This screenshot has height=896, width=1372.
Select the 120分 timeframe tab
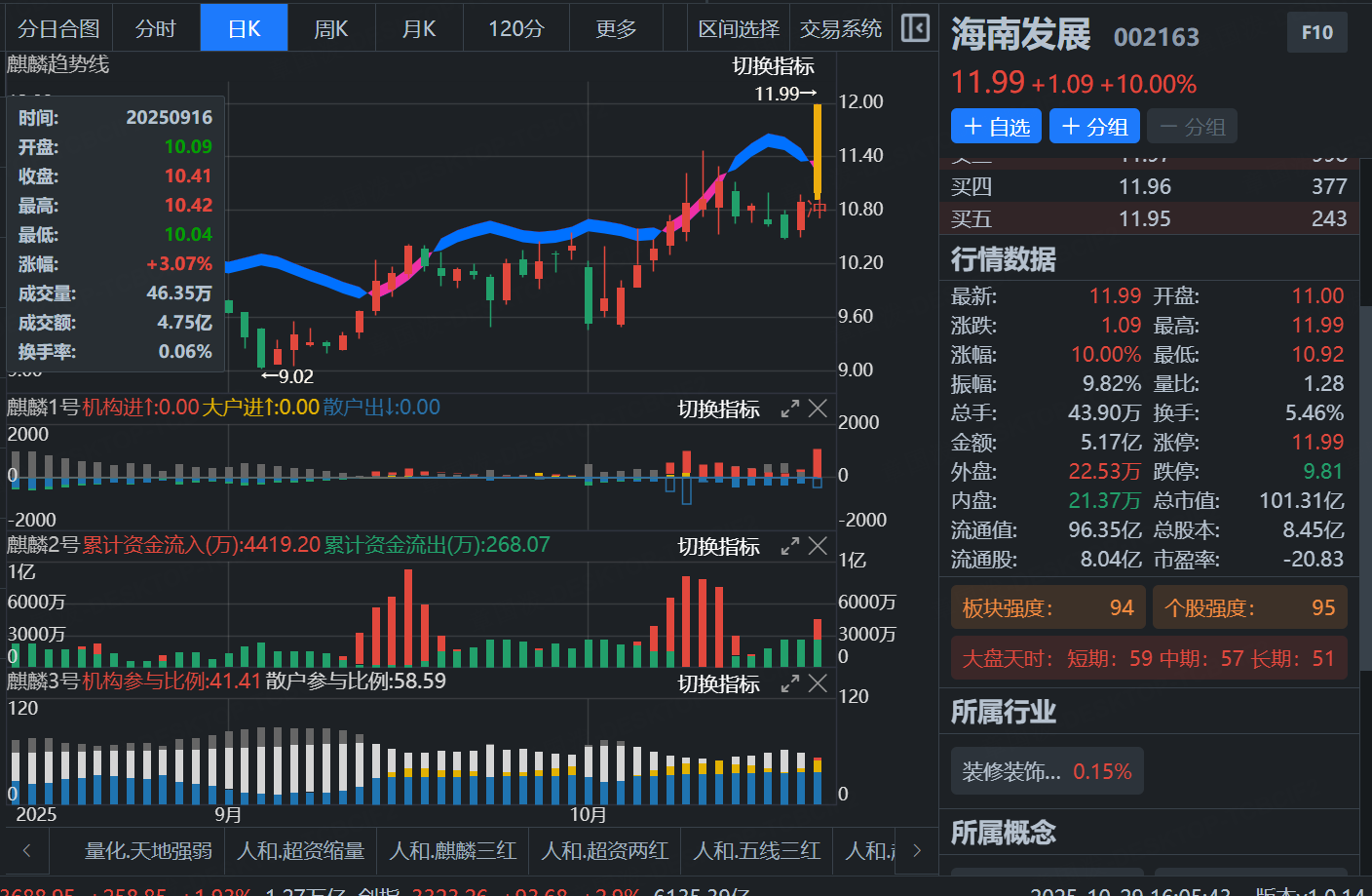click(x=516, y=29)
